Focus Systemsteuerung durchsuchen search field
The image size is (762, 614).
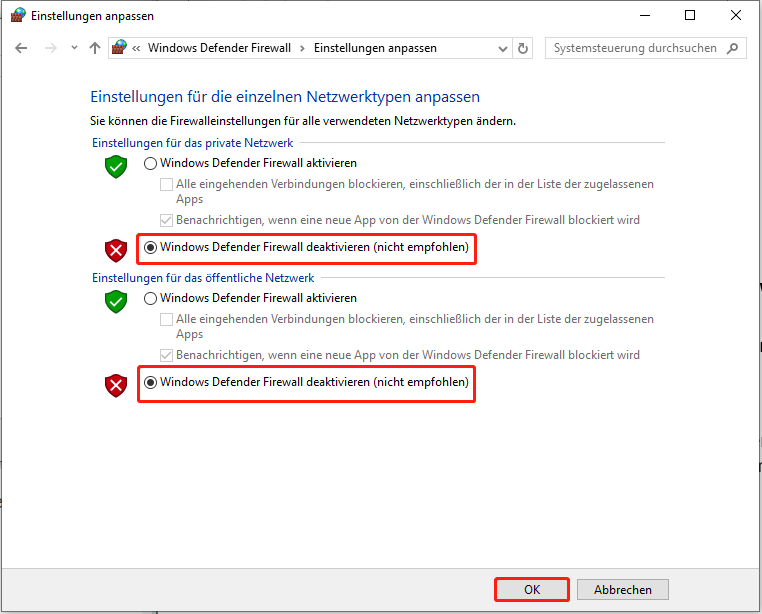(x=635, y=48)
